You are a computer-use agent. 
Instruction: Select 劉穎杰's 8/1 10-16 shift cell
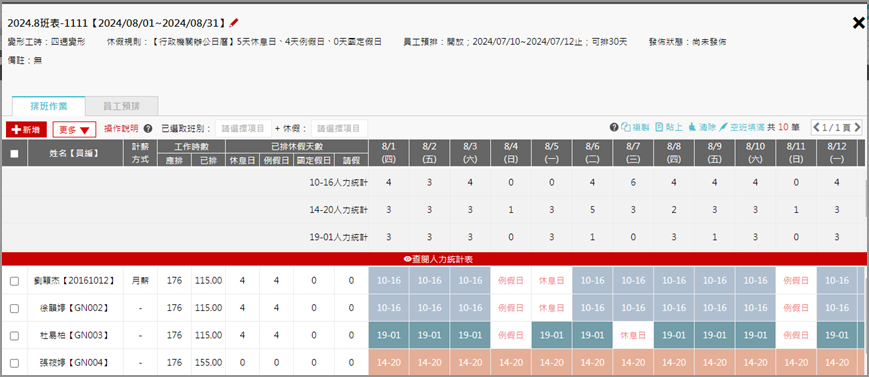(x=389, y=281)
